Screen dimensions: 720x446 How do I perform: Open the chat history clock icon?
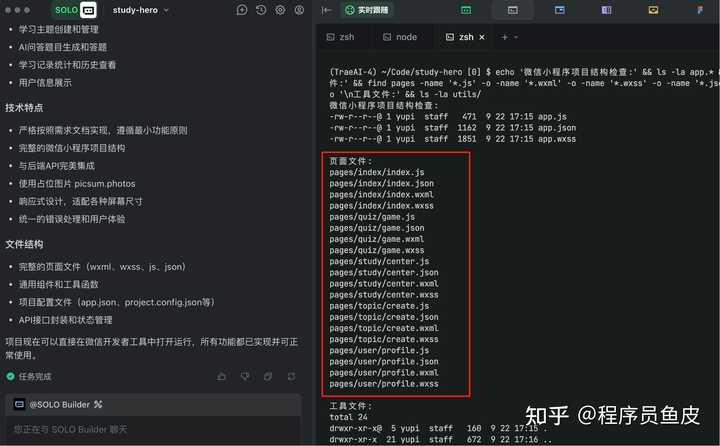261,10
